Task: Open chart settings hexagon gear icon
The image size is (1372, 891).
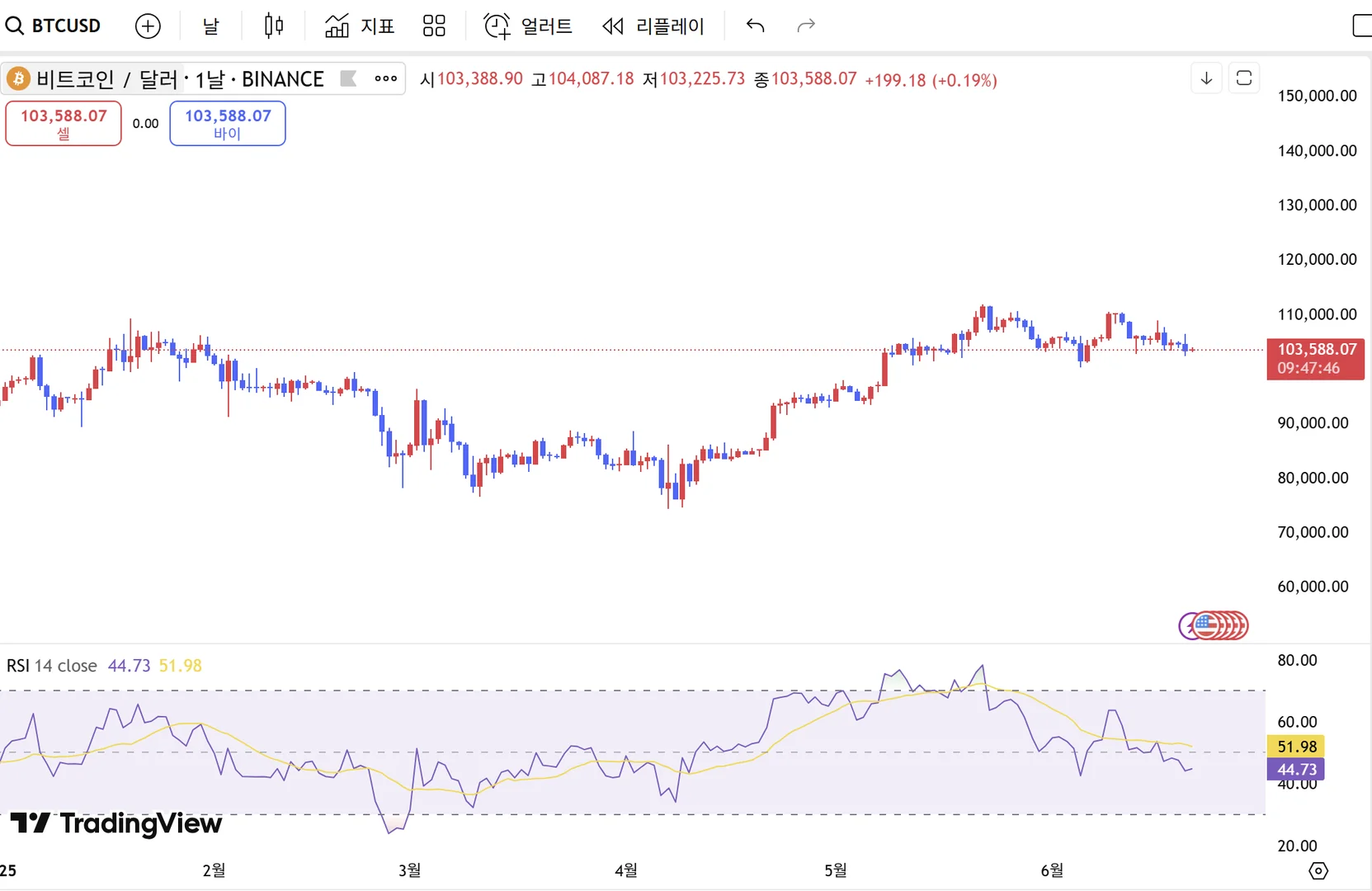Action: [1318, 870]
